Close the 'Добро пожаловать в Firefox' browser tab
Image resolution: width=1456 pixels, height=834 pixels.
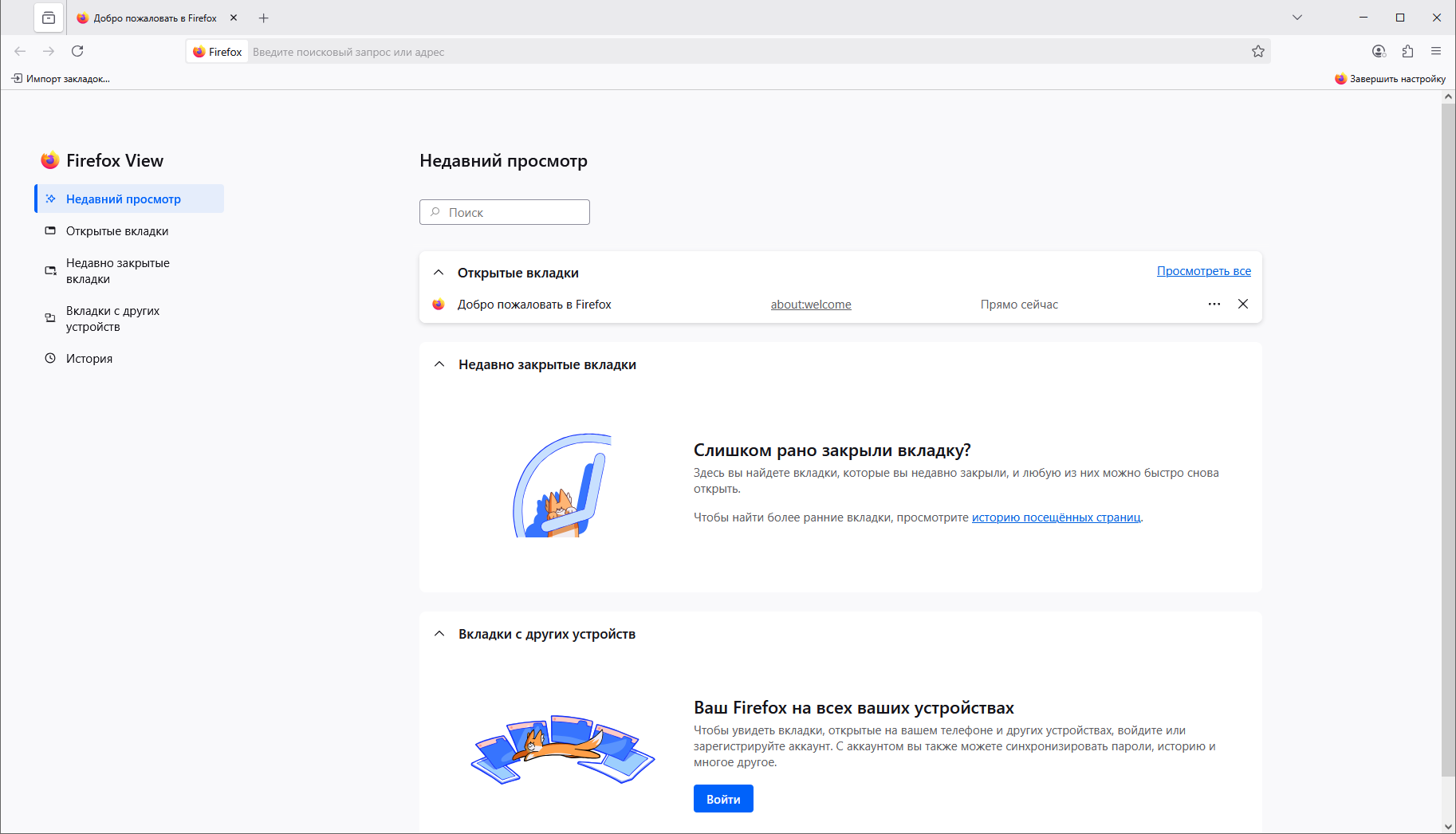[x=234, y=18]
